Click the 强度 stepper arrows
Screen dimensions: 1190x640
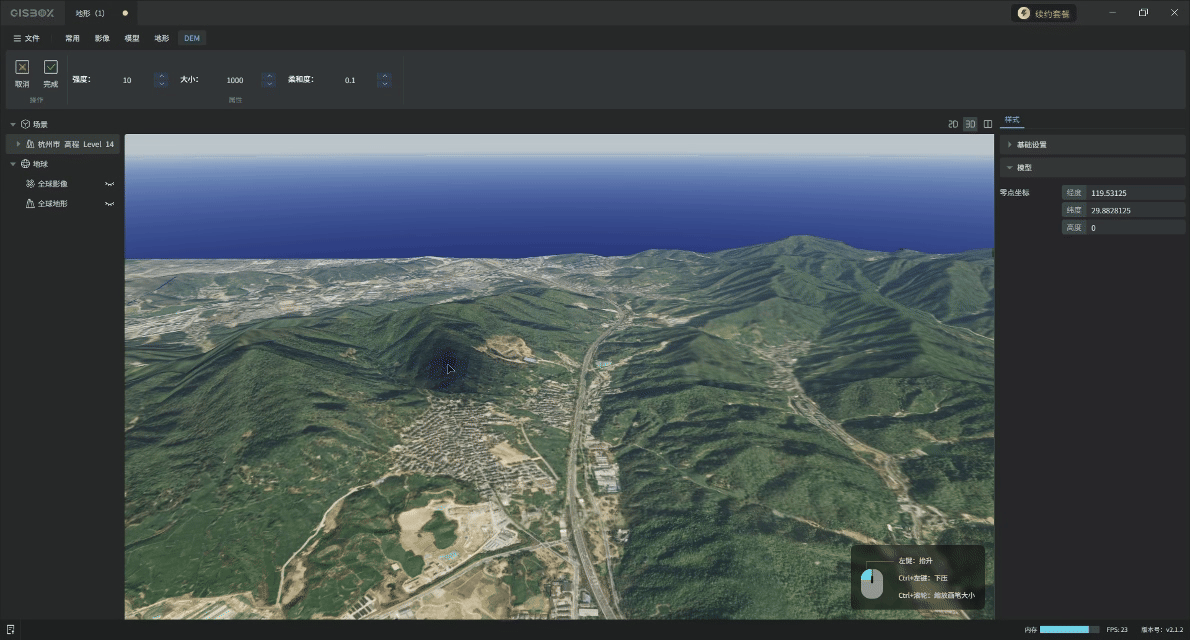pos(160,80)
